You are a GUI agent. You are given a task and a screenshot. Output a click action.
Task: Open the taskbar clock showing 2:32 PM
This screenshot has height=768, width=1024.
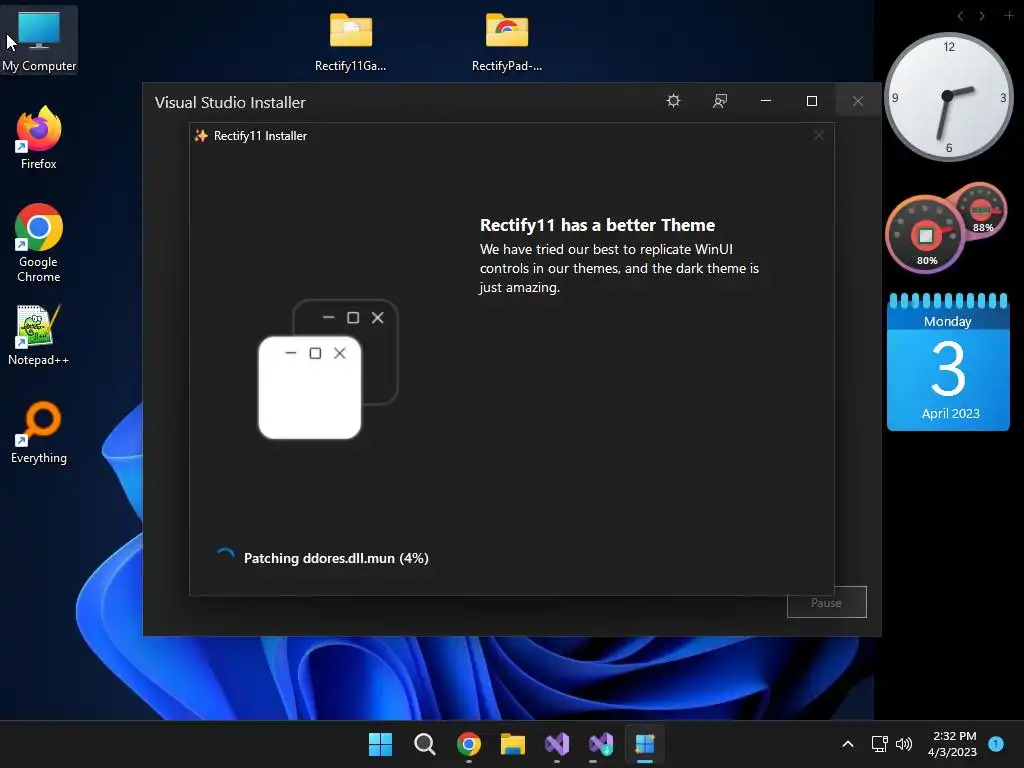[953, 744]
